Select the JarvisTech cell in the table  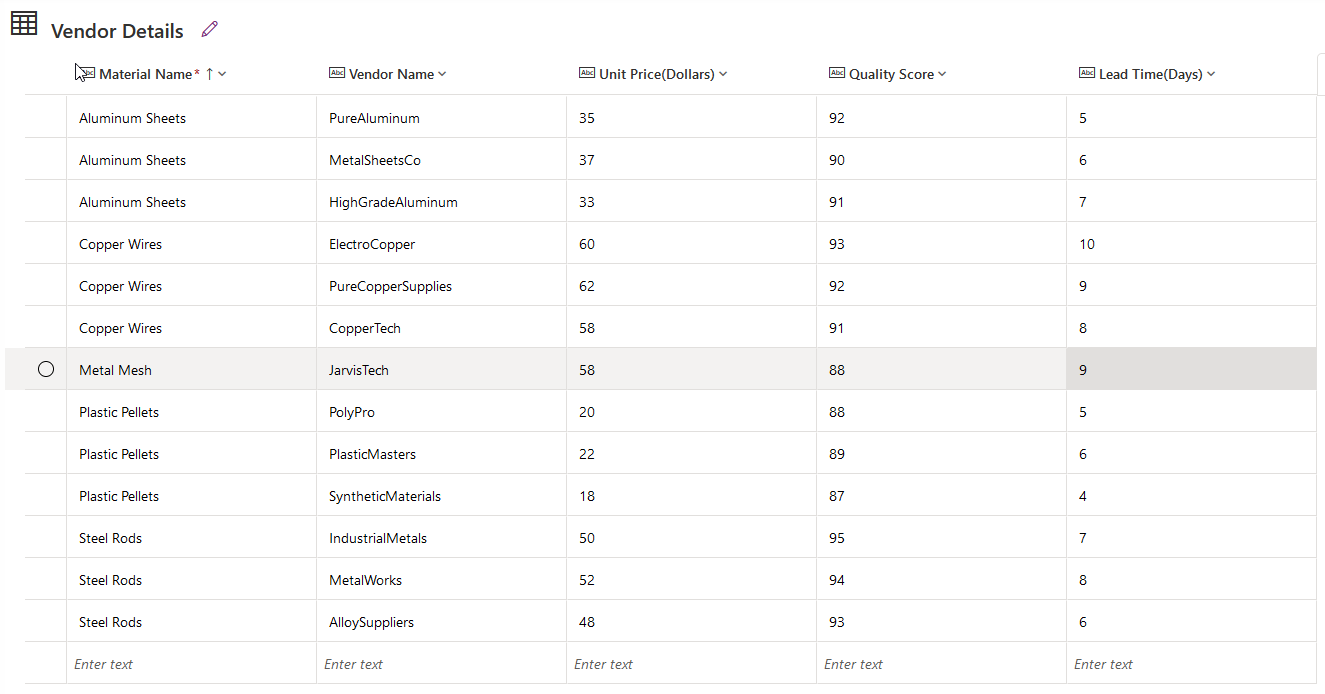point(358,369)
